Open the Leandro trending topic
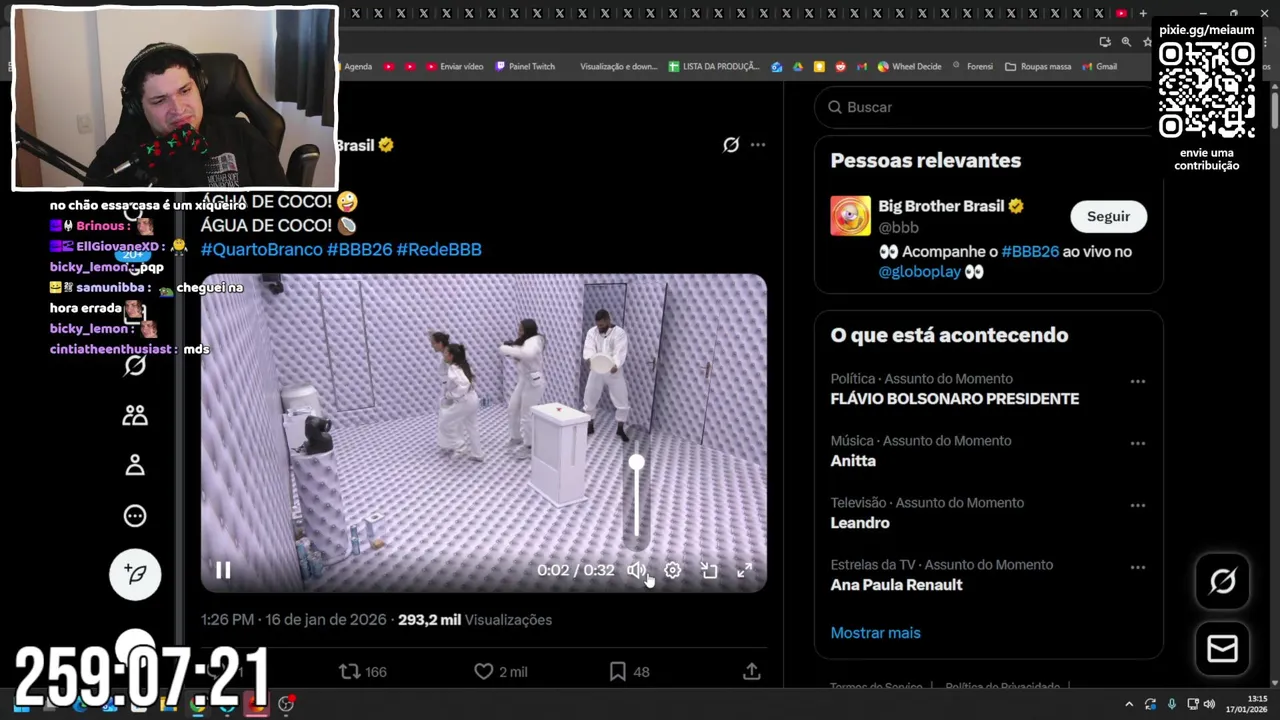 [x=860, y=522]
